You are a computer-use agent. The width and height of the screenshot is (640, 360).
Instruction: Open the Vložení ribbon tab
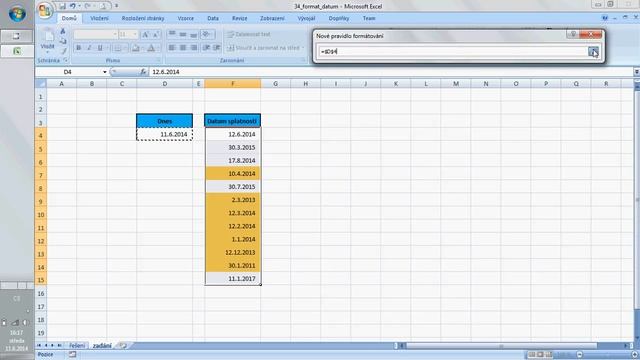click(x=99, y=18)
